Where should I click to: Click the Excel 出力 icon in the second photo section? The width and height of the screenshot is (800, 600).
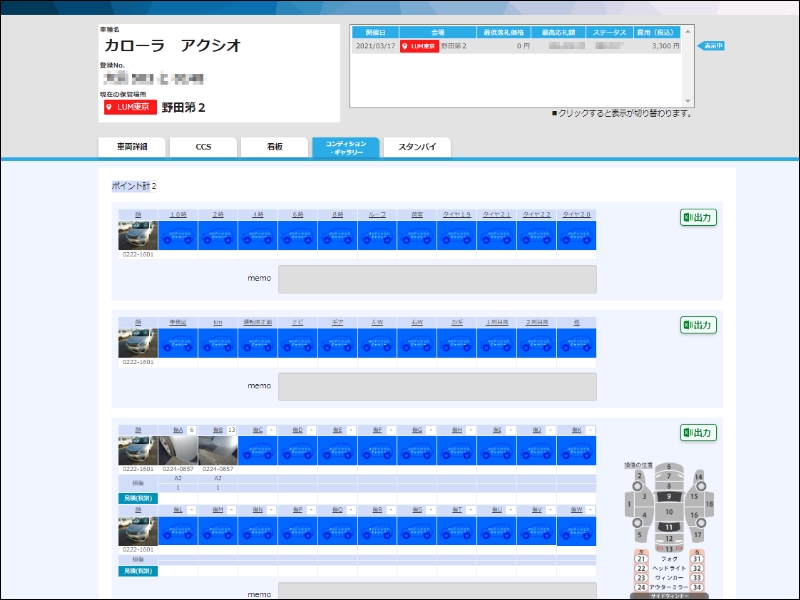click(x=699, y=325)
